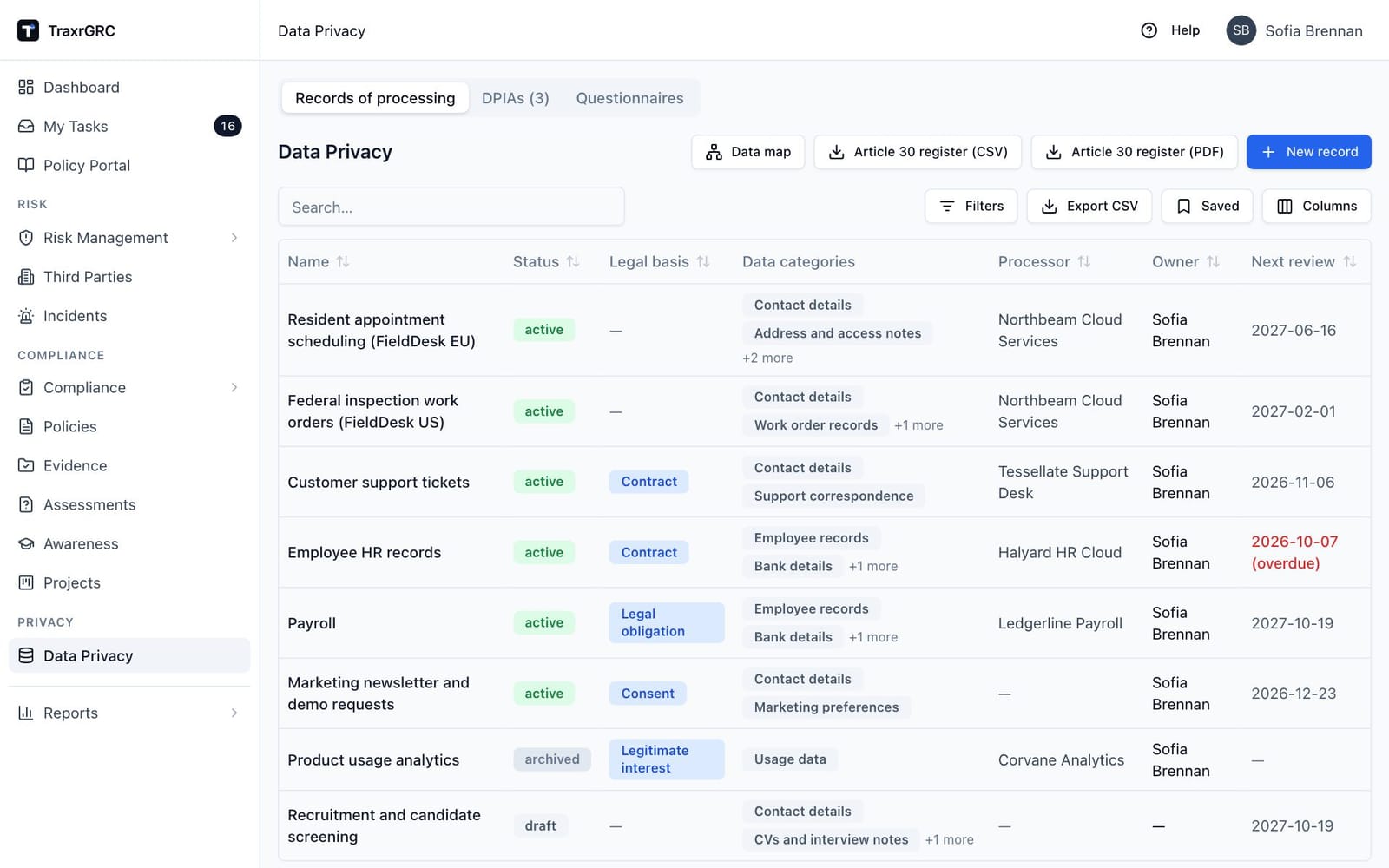Screen dimensions: 1389x868
Task: Create a New record
Action: click(x=1308, y=152)
